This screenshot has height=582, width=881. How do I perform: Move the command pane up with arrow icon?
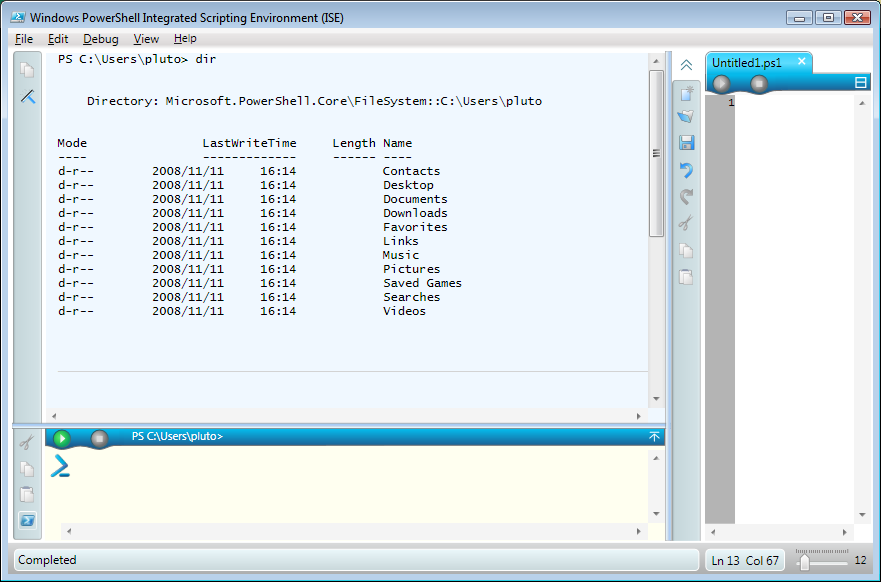click(x=654, y=436)
